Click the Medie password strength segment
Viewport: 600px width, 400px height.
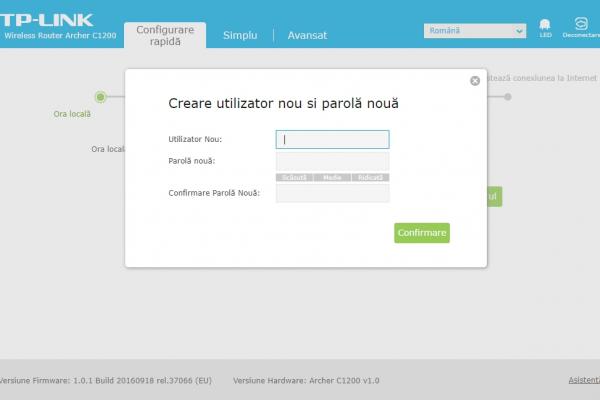pyautogui.click(x=332, y=177)
